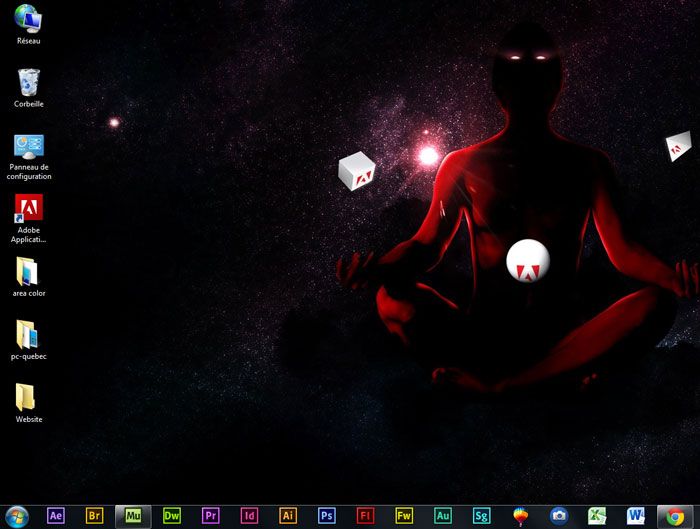
Task: Open Adobe InDesign taskbar icon
Action: pyautogui.click(x=249, y=516)
